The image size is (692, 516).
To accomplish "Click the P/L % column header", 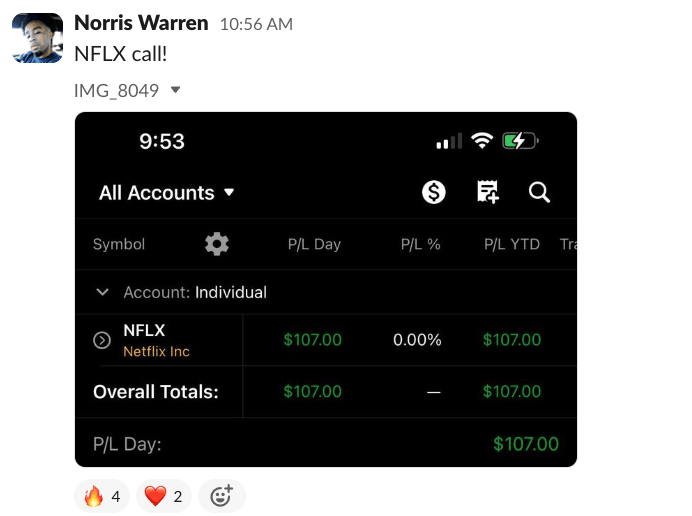I will point(420,244).
